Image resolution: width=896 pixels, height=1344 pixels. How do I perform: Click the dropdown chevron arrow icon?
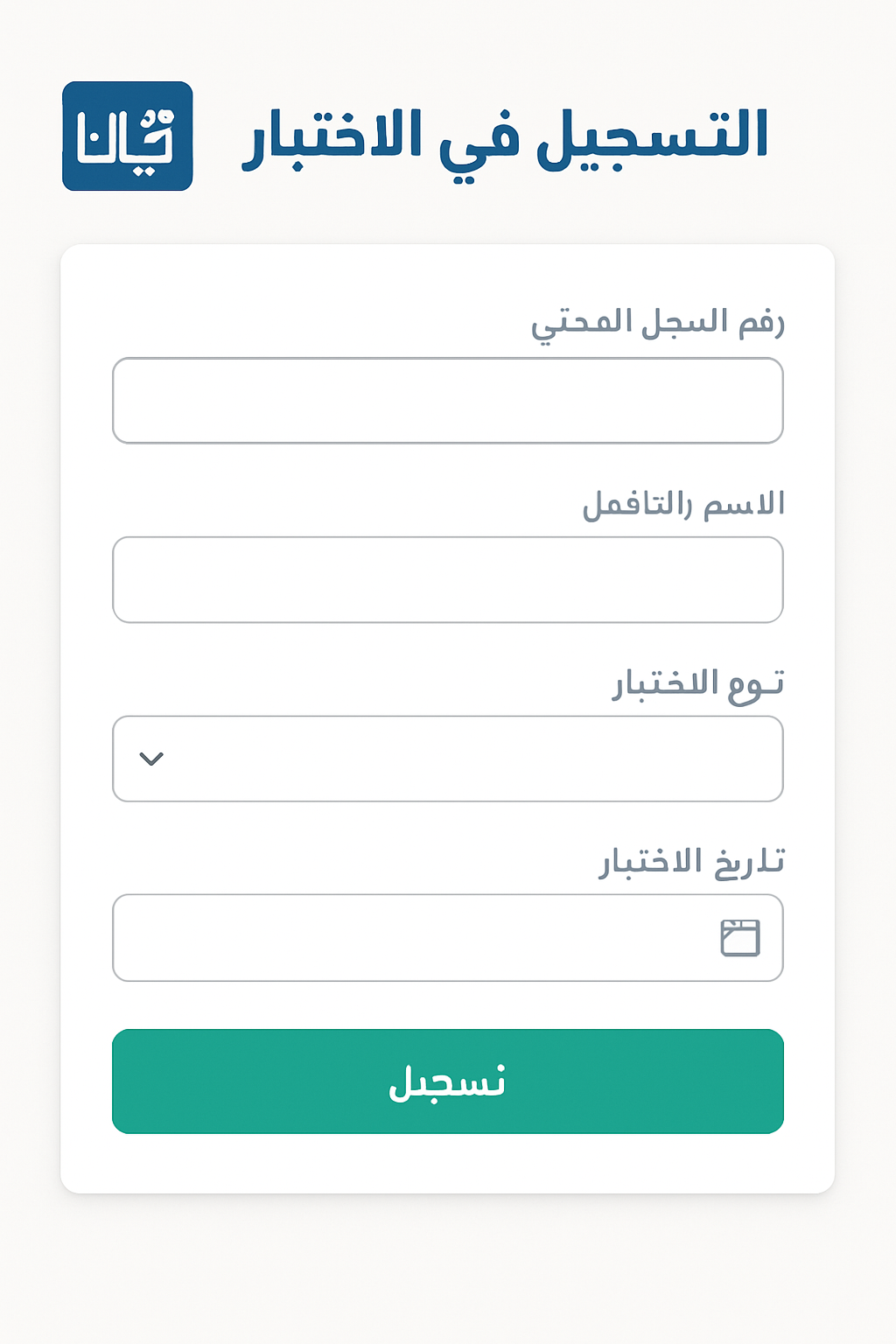151,759
